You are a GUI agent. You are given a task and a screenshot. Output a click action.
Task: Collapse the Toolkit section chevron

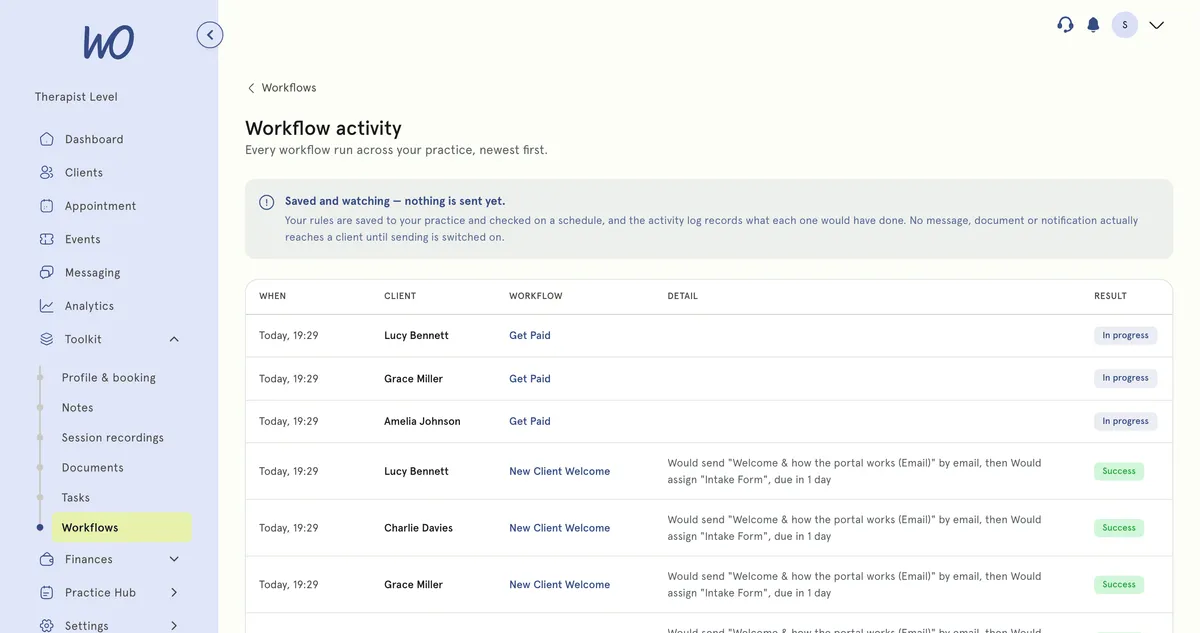click(174, 339)
